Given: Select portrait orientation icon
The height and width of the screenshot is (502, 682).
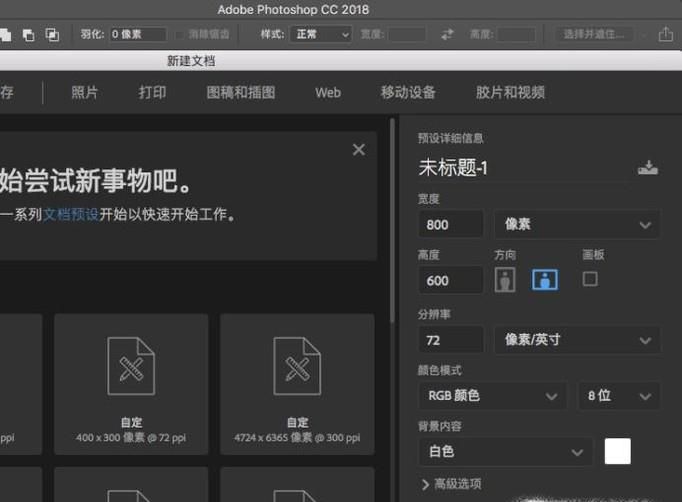Looking at the screenshot, I should pos(505,280).
